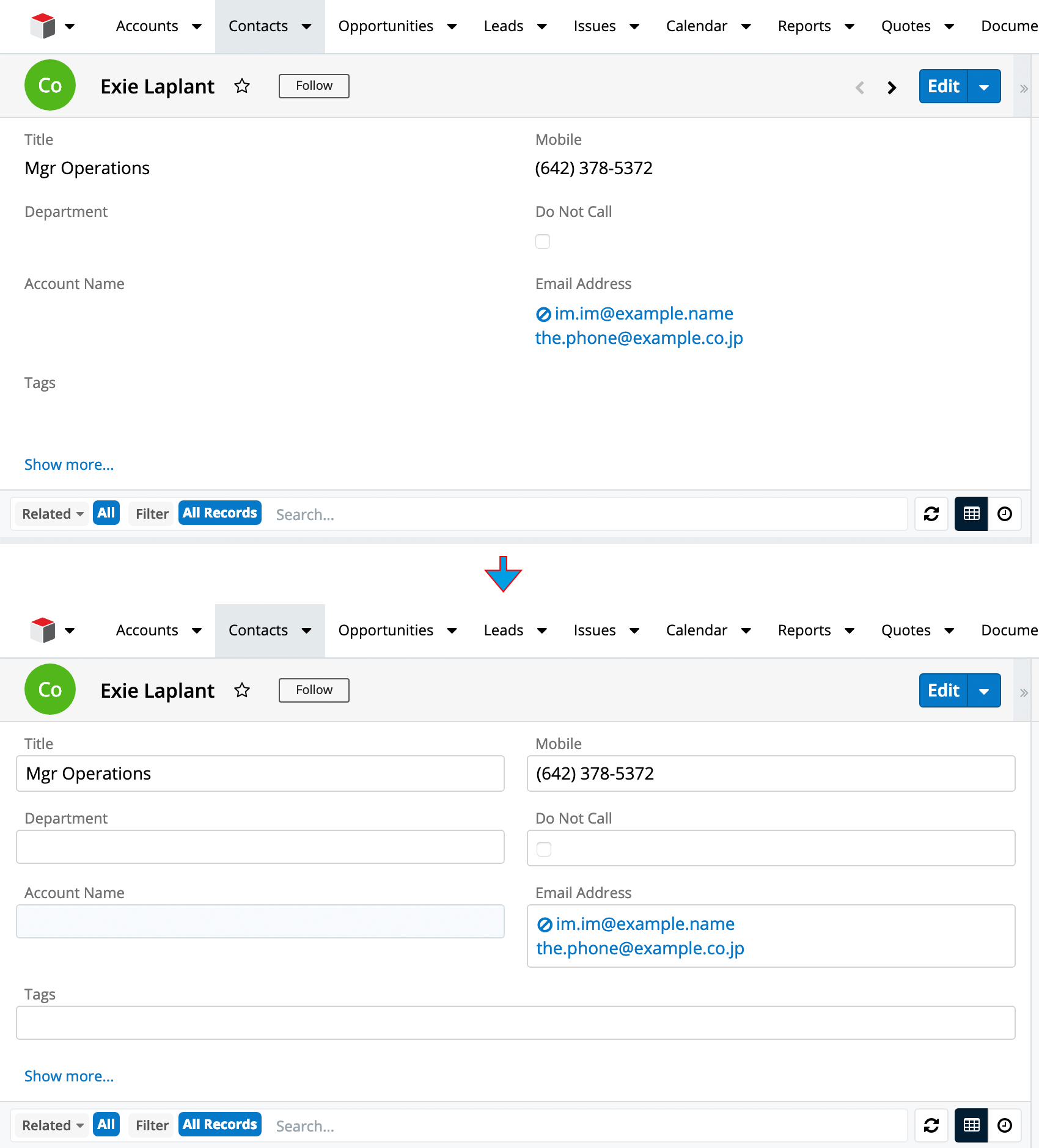Expand Contacts module dropdown in top navbar

[307, 26]
